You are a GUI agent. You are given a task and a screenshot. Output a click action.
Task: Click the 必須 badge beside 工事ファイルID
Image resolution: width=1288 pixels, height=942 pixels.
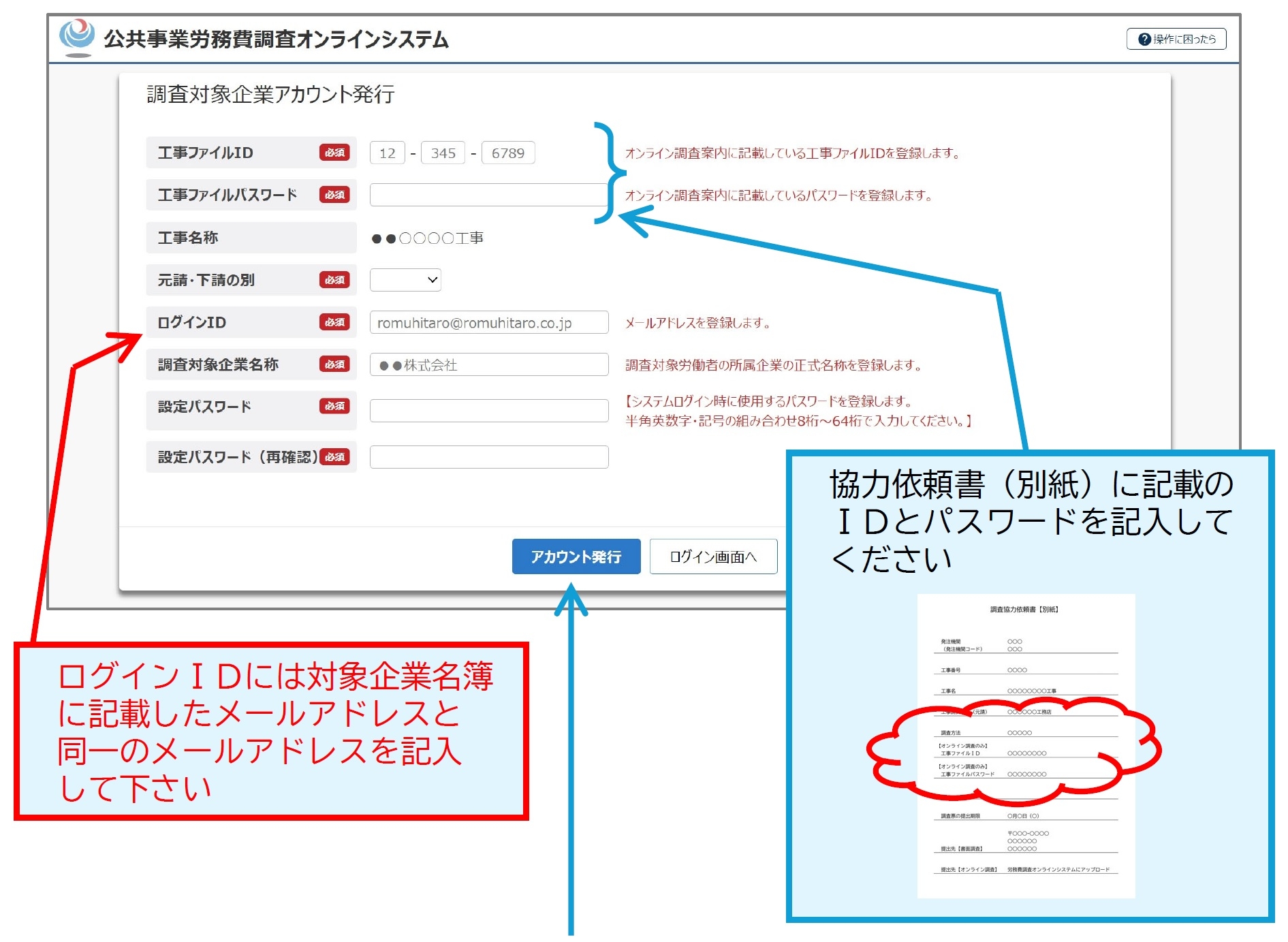(x=334, y=153)
